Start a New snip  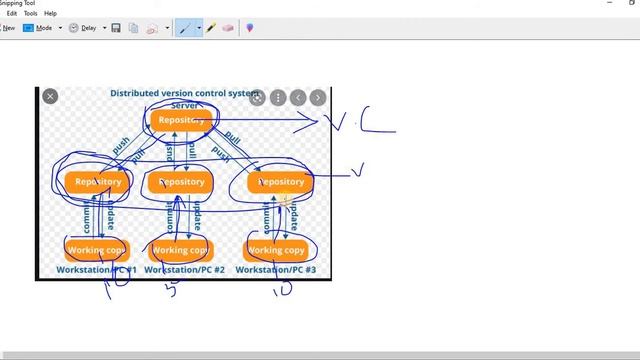tap(8, 28)
